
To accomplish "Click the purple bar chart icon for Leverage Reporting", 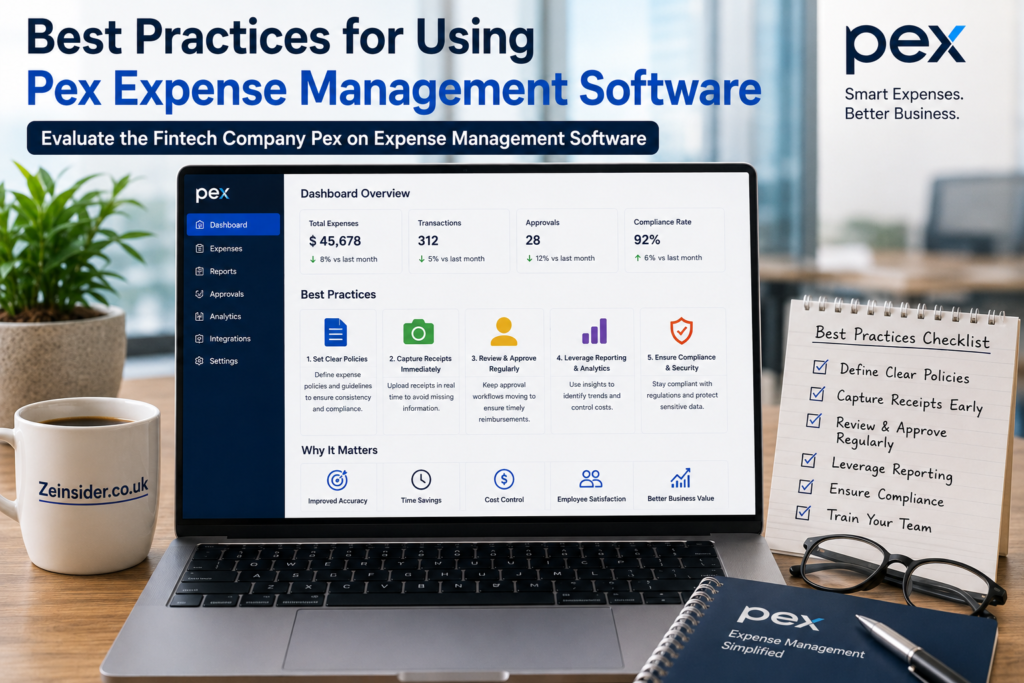I will click(x=594, y=331).
